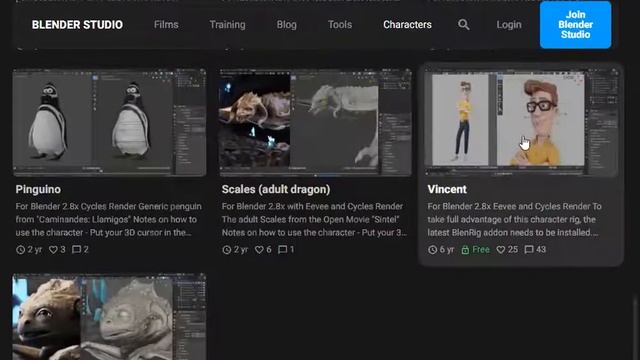Click the Login link

click(x=509, y=25)
